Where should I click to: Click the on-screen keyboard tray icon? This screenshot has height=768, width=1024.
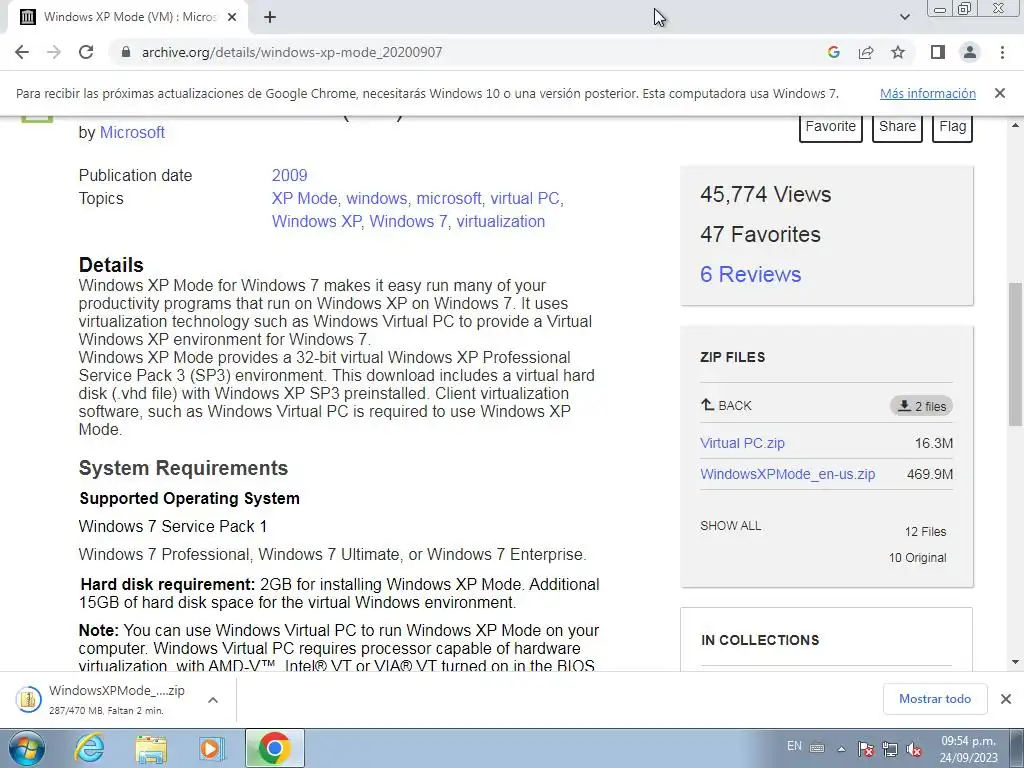click(x=817, y=748)
